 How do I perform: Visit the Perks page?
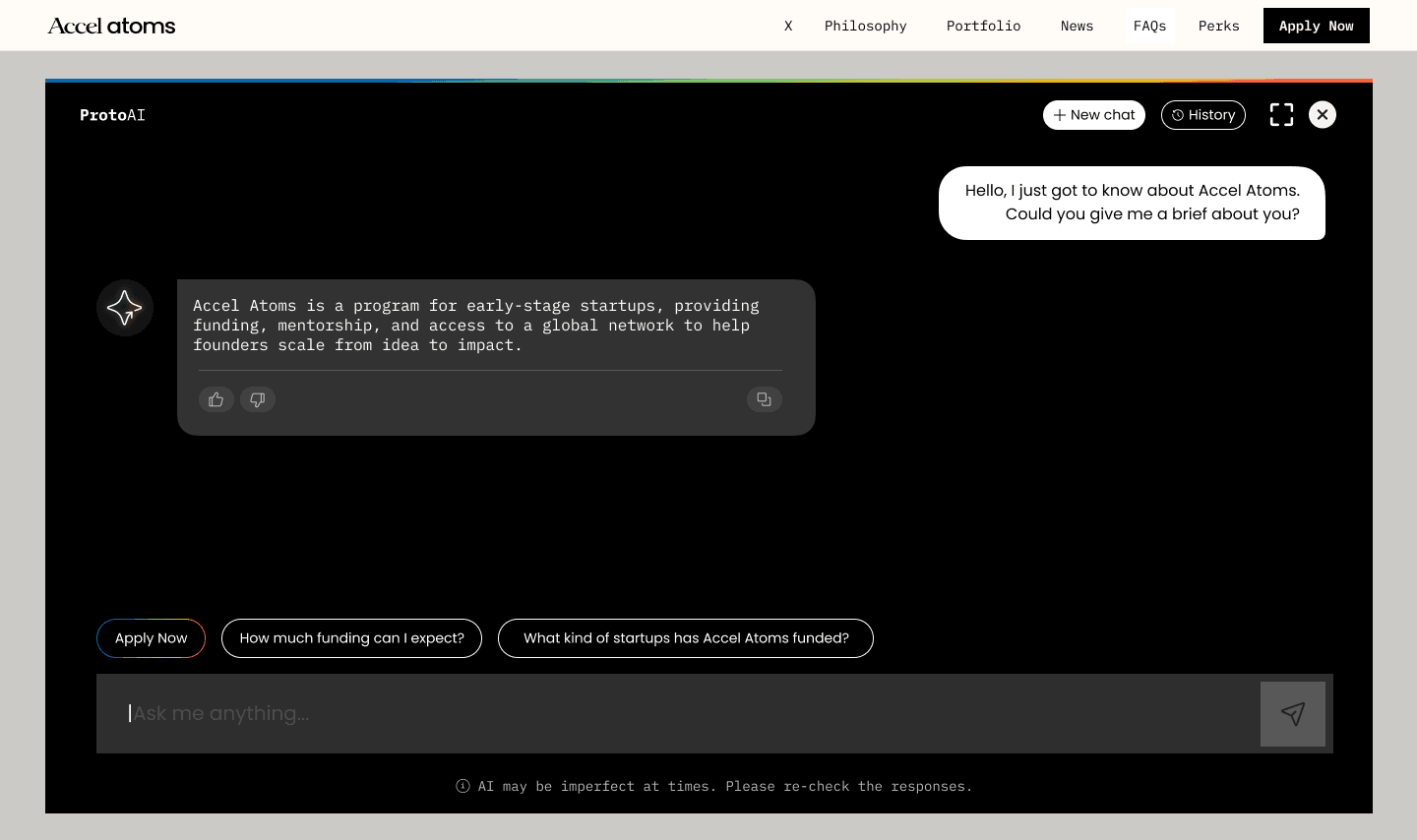[x=1219, y=26]
